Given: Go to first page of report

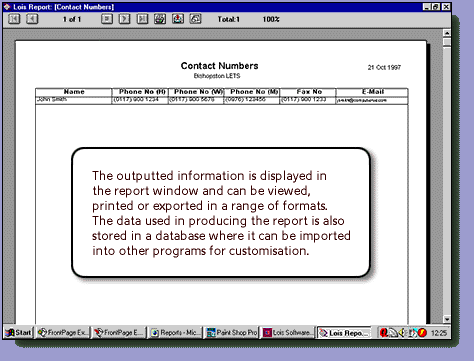Looking at the screenshot, I should pos(14,19).
